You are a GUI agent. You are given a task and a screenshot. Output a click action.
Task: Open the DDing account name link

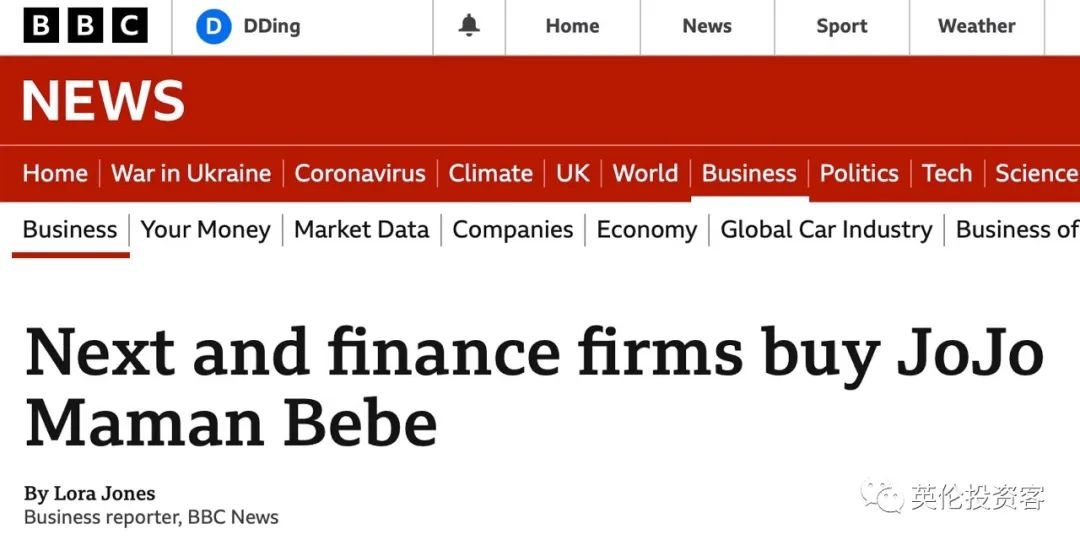(271, 27)
